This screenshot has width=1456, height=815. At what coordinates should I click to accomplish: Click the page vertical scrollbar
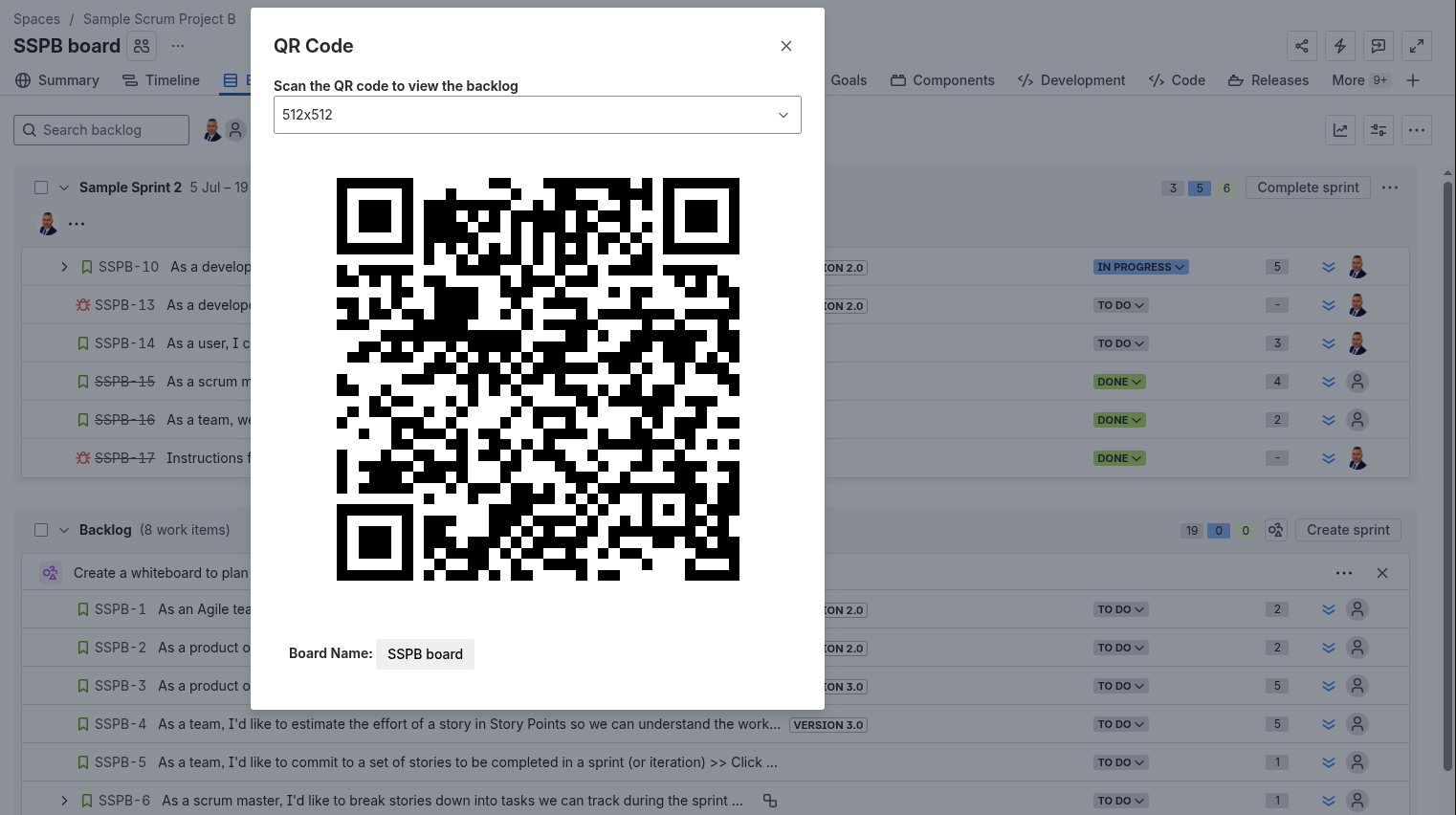(1448, 475)
